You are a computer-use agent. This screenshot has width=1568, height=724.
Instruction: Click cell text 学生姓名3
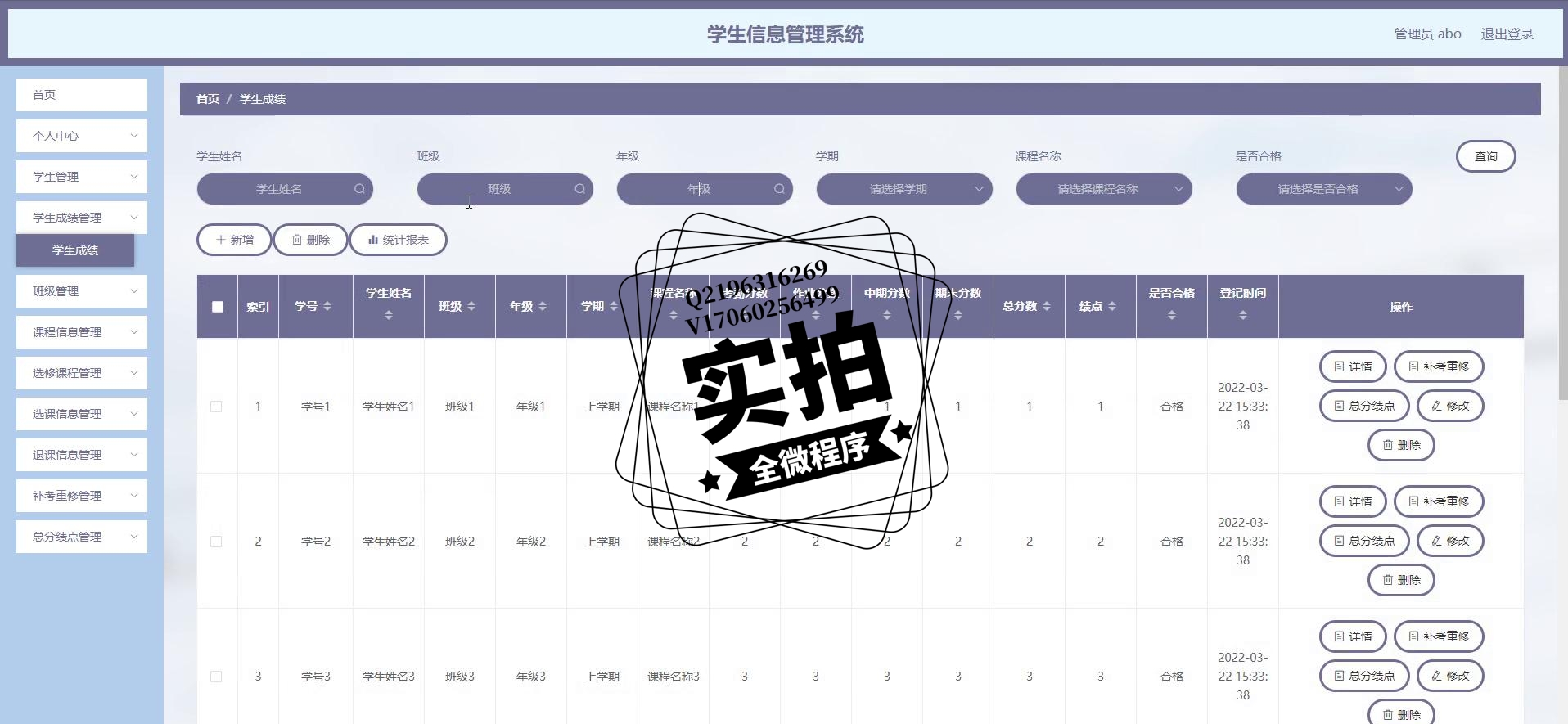[x=389, y=677]
